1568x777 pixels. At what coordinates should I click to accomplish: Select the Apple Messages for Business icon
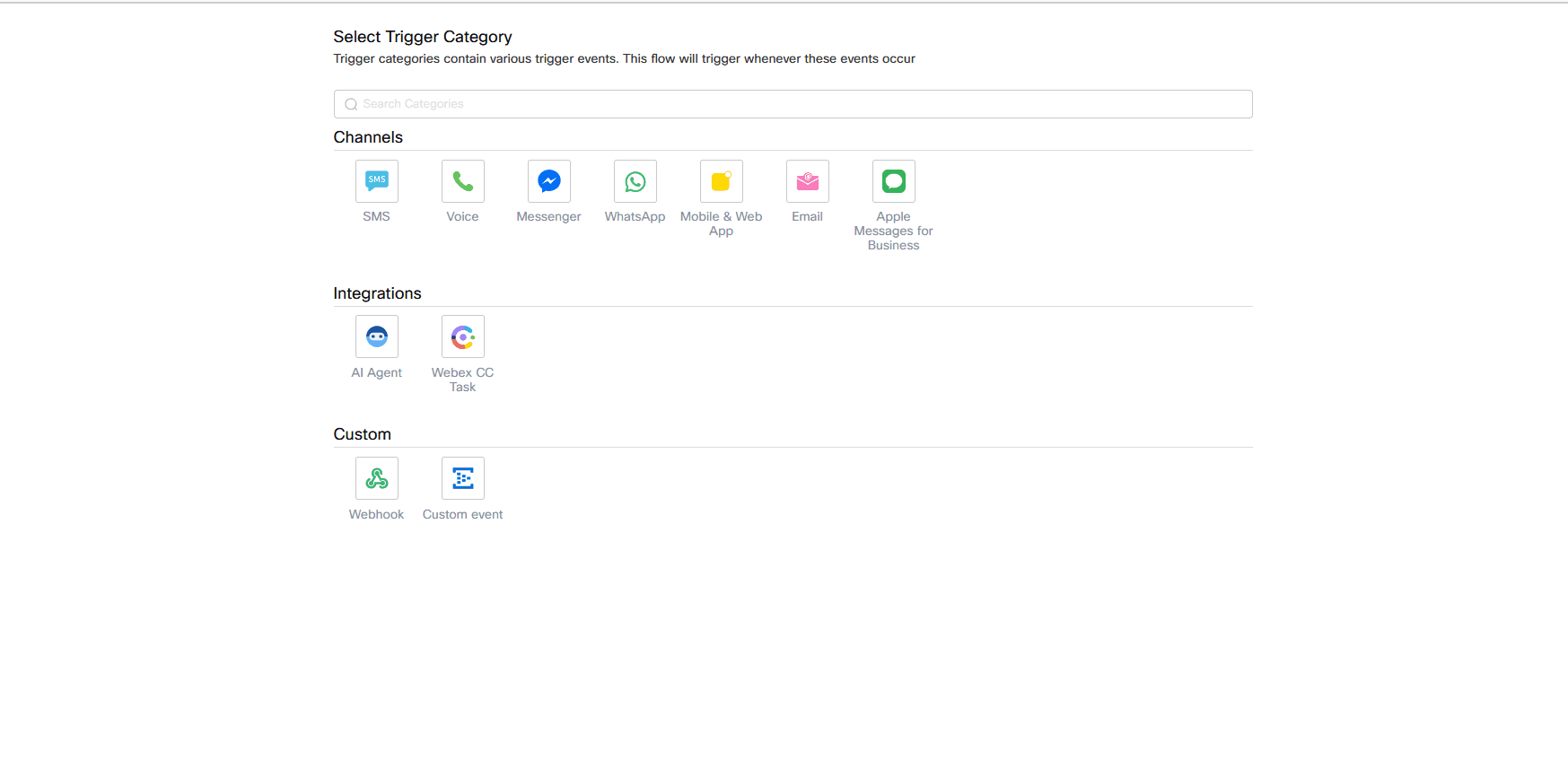(x=893, y=181)
